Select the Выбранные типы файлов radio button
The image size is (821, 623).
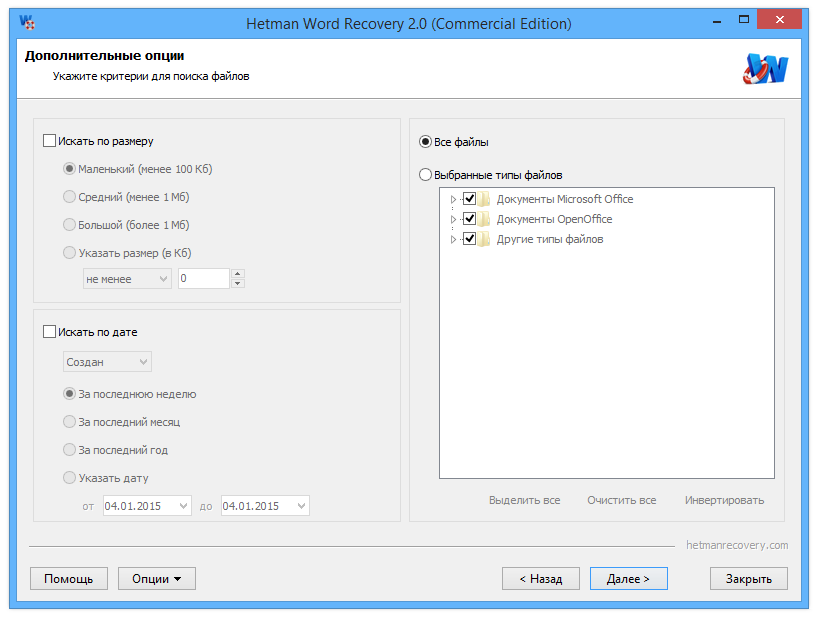point(425,175)
